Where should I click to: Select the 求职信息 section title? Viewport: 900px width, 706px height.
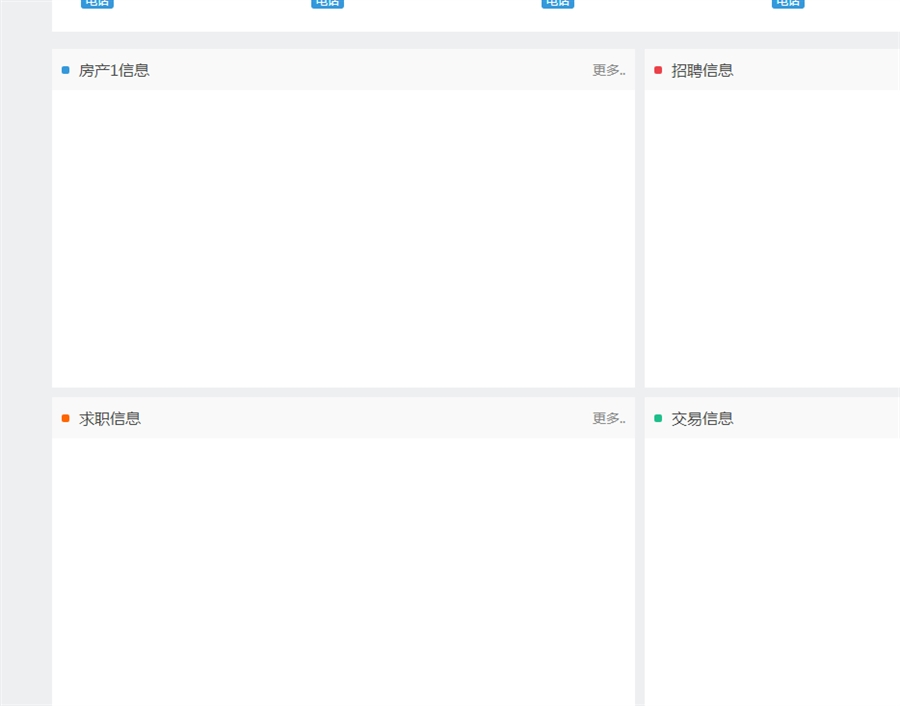point(110,418)
